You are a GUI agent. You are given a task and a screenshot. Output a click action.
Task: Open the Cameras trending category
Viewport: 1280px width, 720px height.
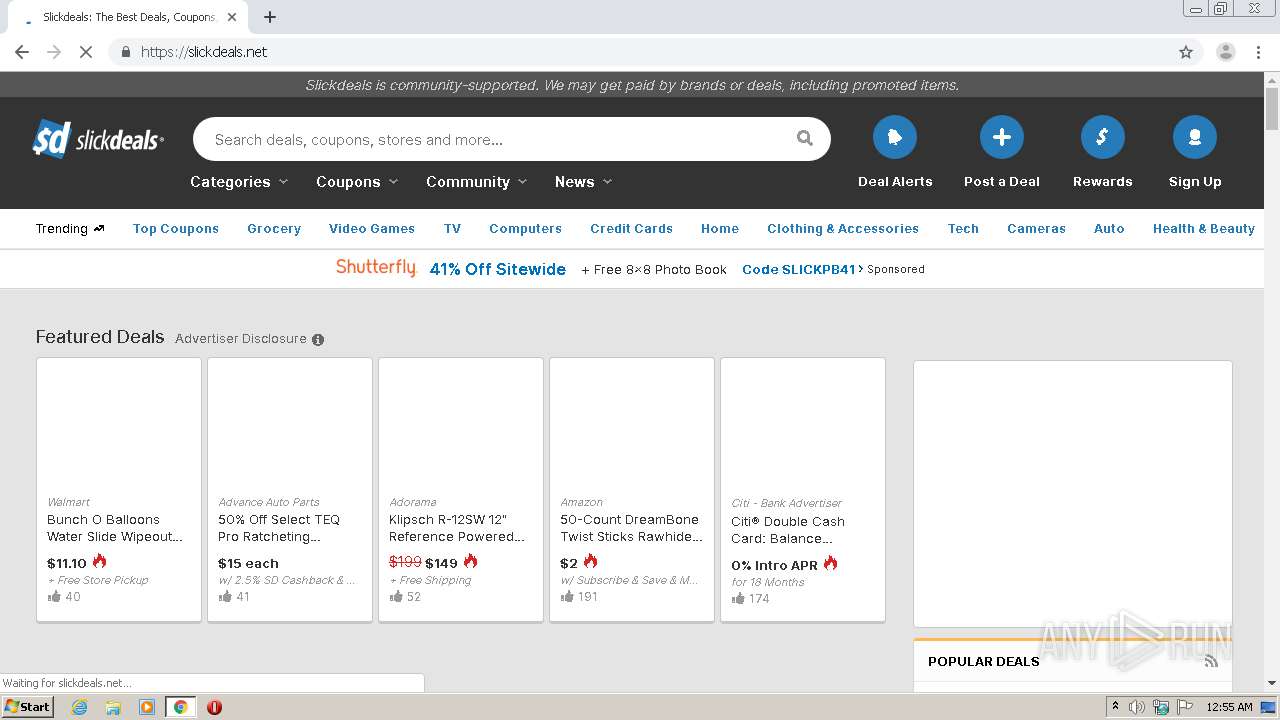(1036, 229)
